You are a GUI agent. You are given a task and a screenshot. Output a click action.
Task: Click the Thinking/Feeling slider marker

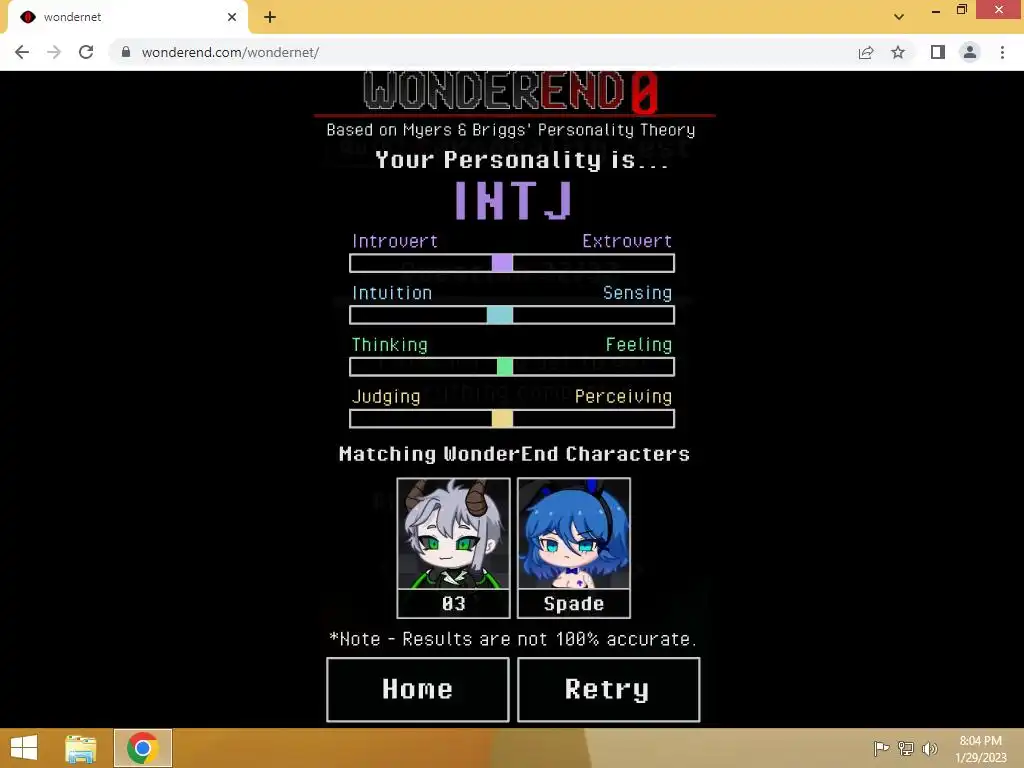[505, 366]
